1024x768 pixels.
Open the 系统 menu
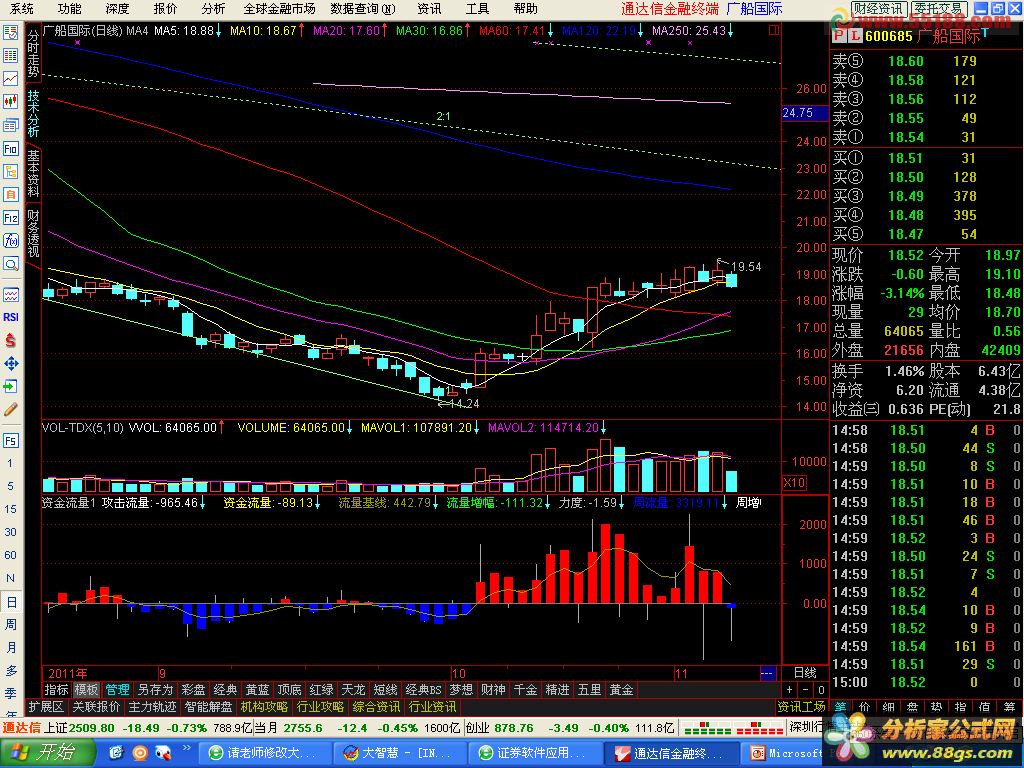tap(22, 8)
